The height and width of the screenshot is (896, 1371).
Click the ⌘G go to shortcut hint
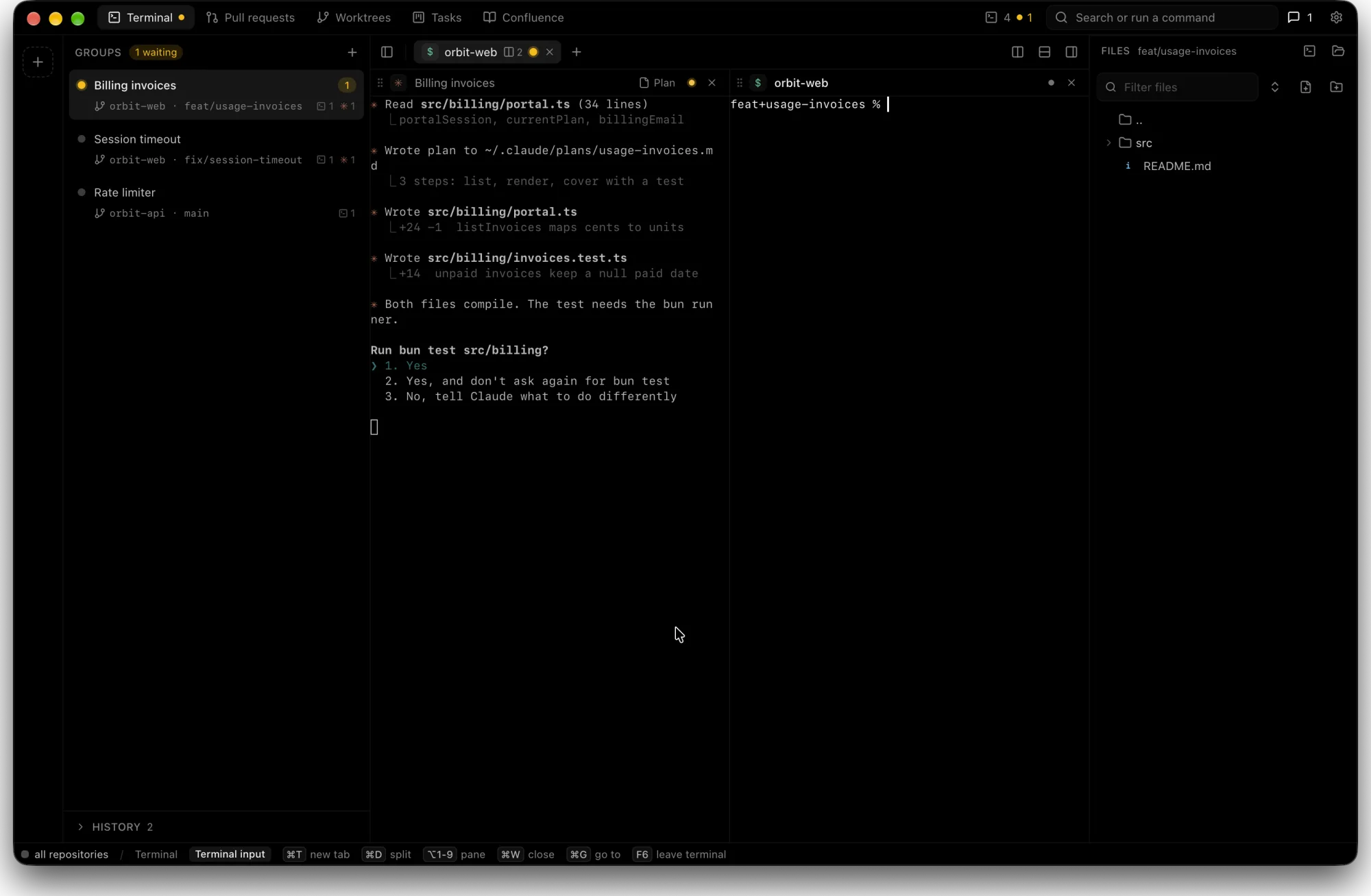[594, 854]
